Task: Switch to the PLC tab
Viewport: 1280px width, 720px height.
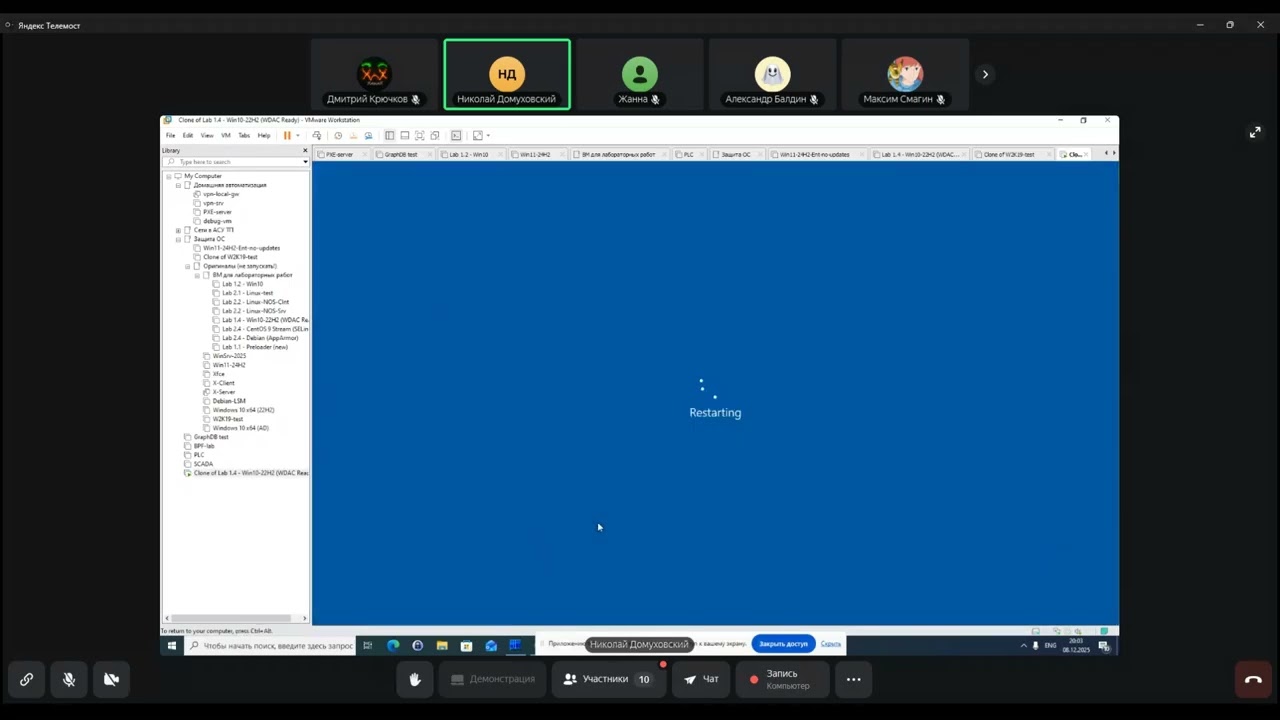Action: (689, 154)
